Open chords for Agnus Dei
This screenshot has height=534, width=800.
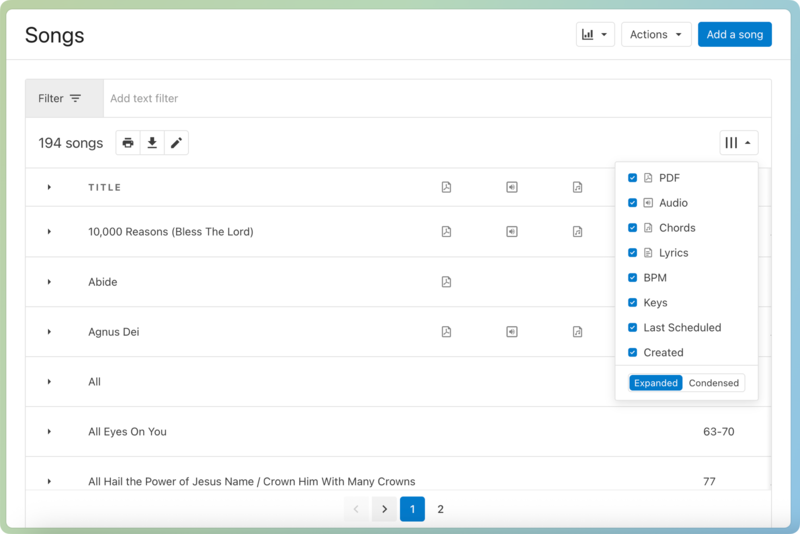pyautogui.click(x=577, y=332)
